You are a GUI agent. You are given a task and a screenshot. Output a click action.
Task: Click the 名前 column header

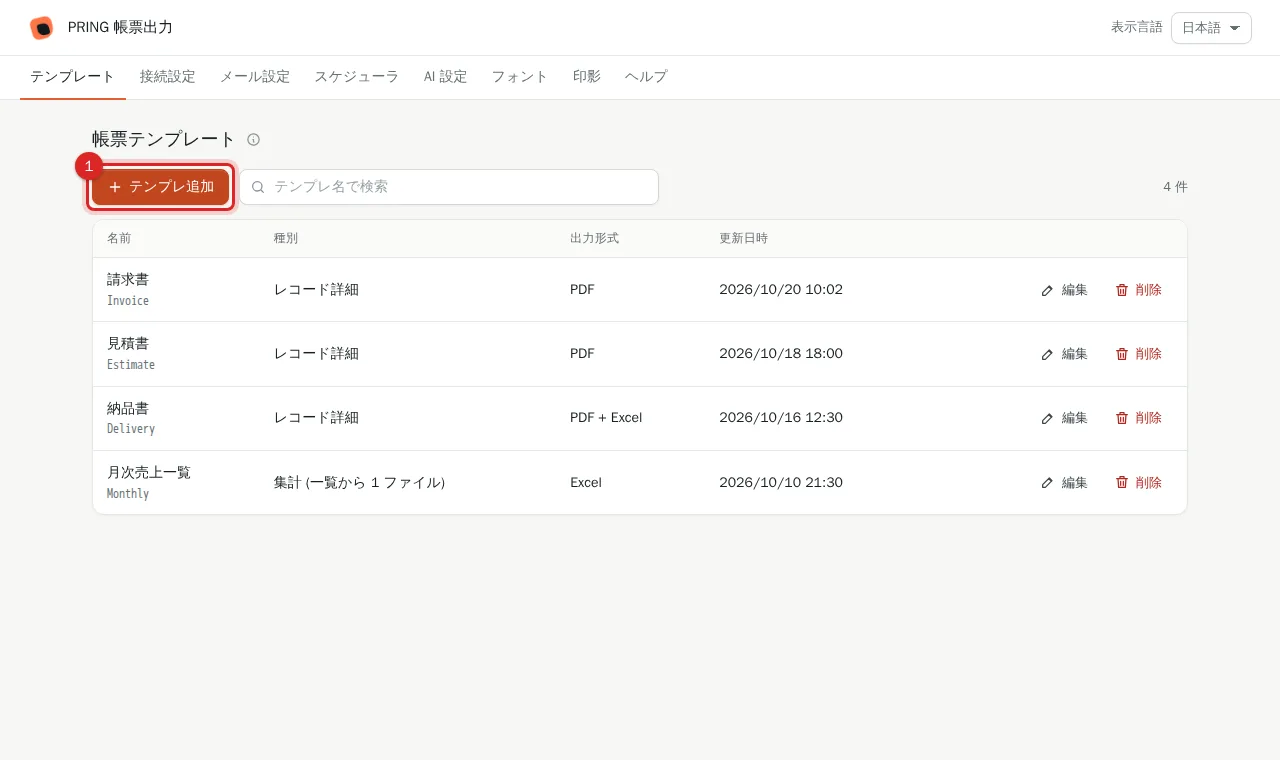pos(119,238)
